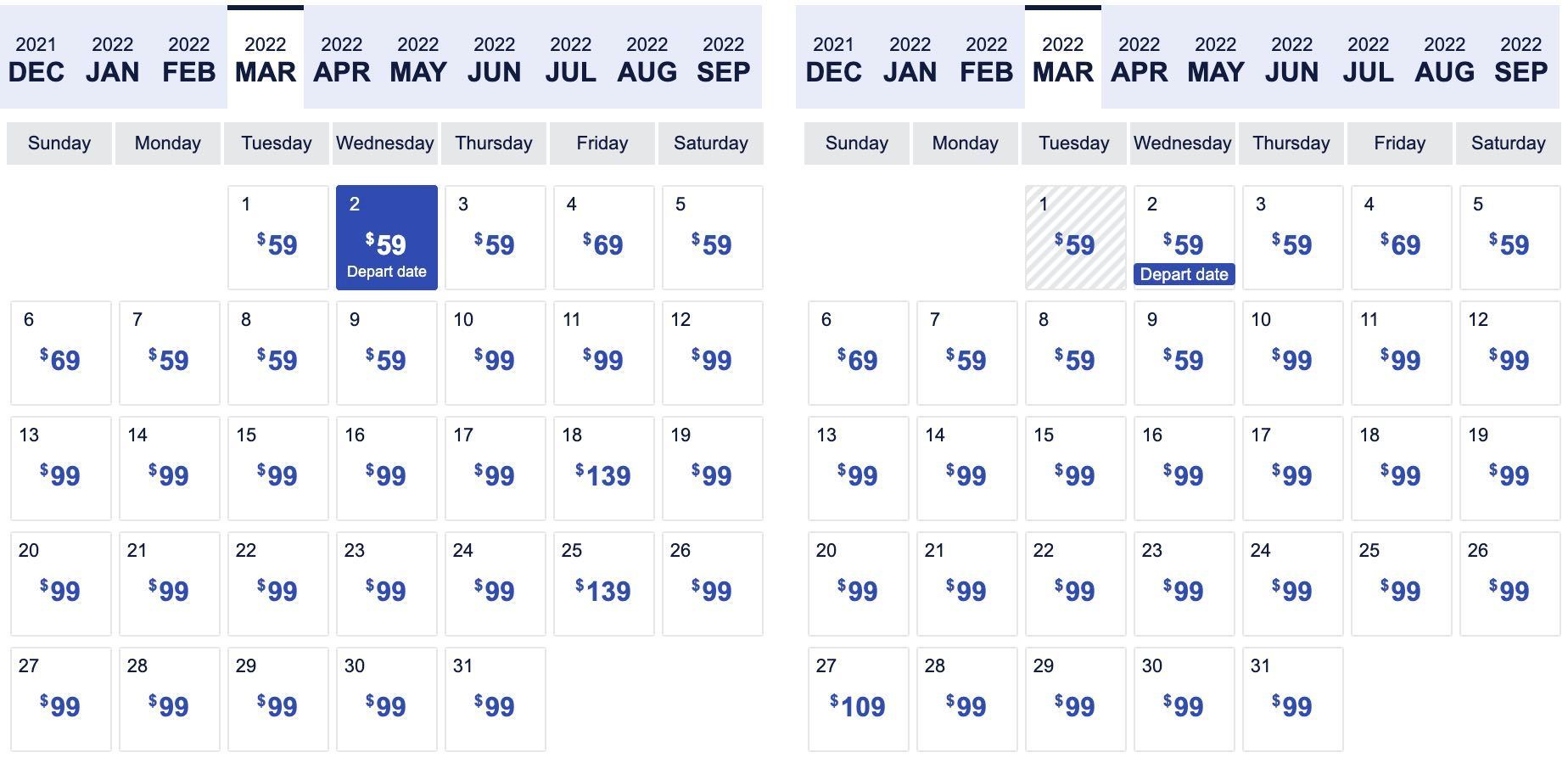
Task: Click selected March 2 depart date cell
Action: (x=386, y=238)
